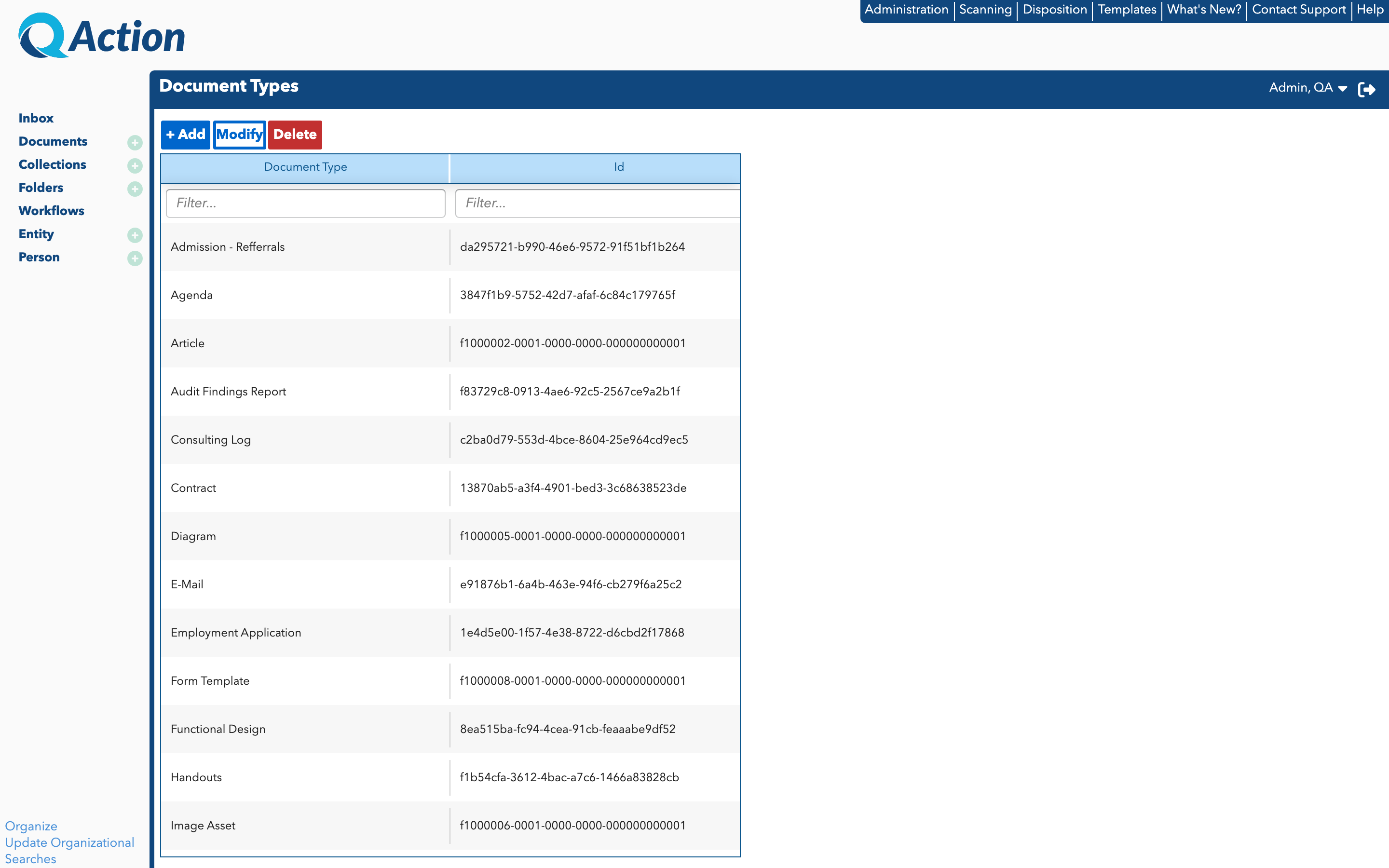
Task: Select the Article document type
Action: (x=450, y=343)
